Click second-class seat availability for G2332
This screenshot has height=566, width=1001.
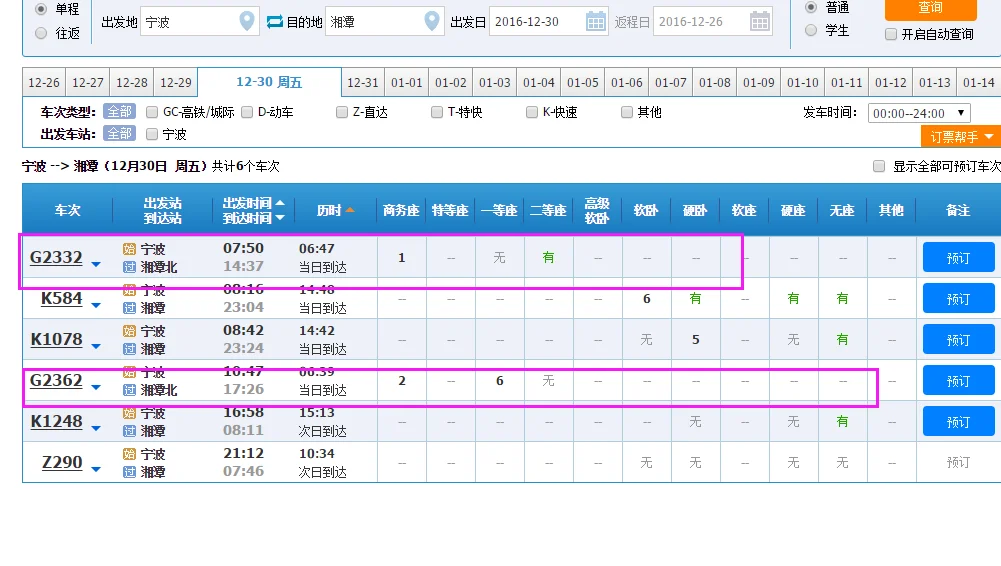pyautogui.click(x=548, y=258)
